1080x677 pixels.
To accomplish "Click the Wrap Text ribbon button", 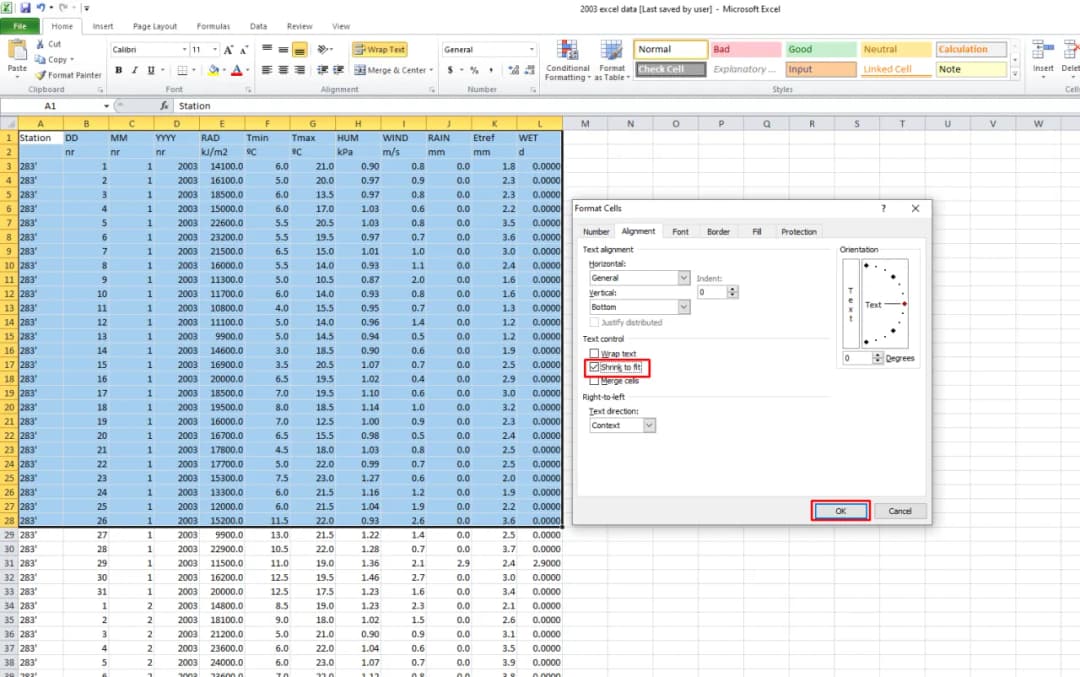I will pos(379,49).
